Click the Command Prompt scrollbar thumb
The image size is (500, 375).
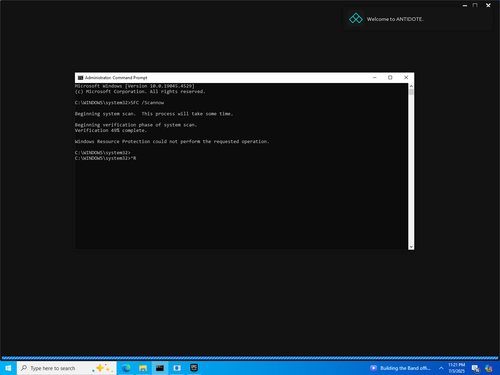tap(411, 92)
